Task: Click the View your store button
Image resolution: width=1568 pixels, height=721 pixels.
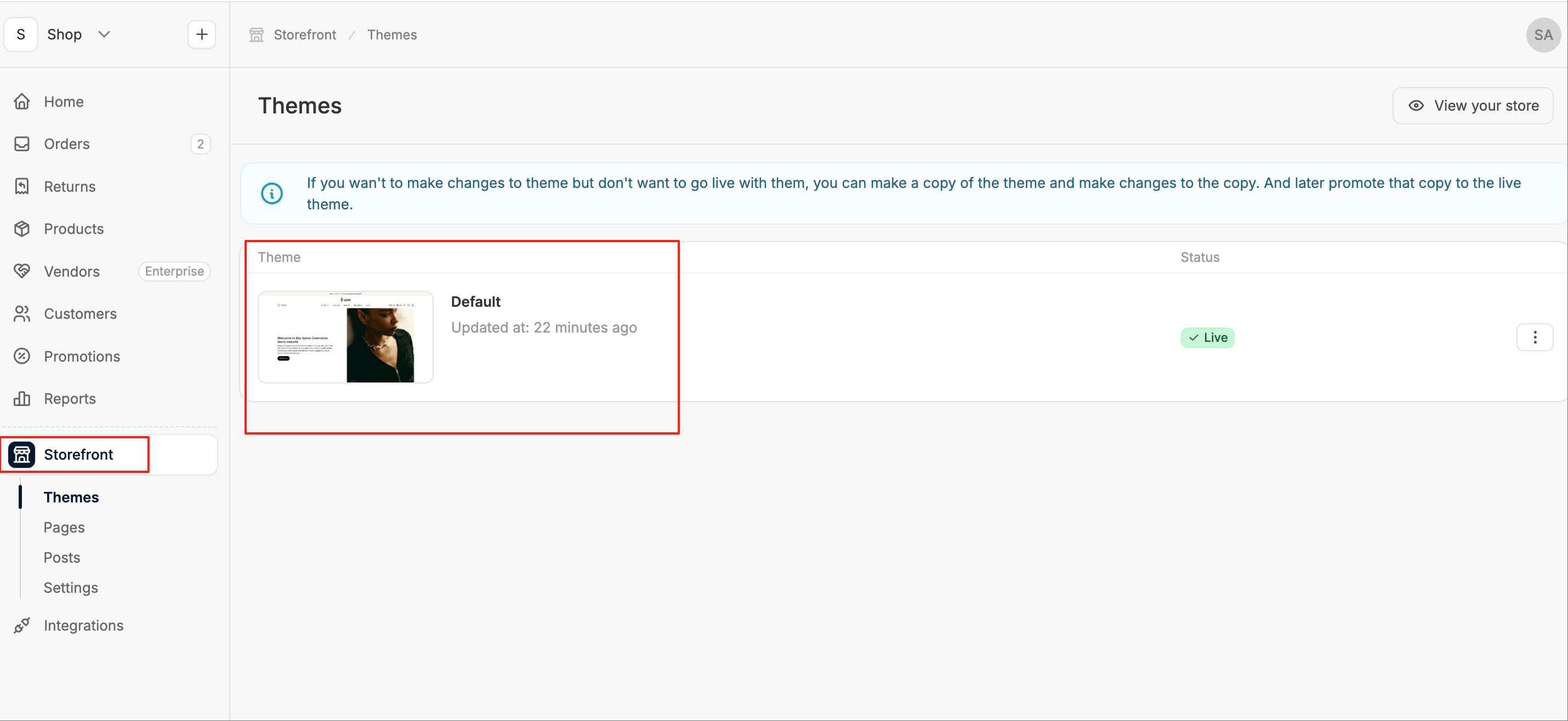Action: click(x=1473, y=106)
